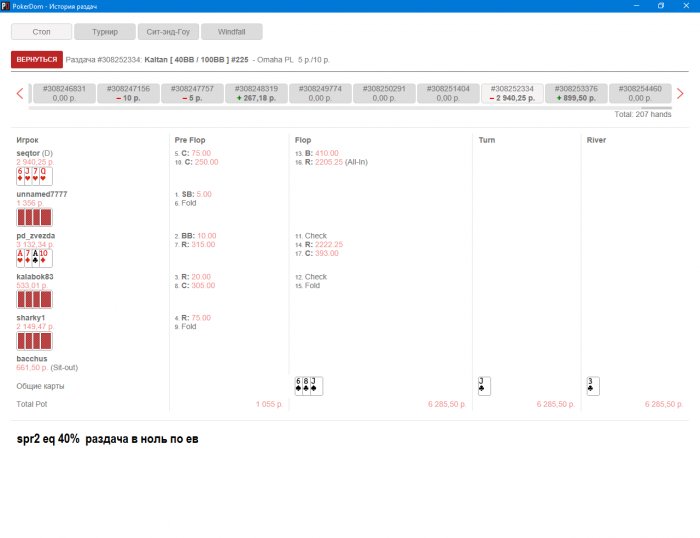
Task: Click player name unnamed7777
Action: click(42, 194)
